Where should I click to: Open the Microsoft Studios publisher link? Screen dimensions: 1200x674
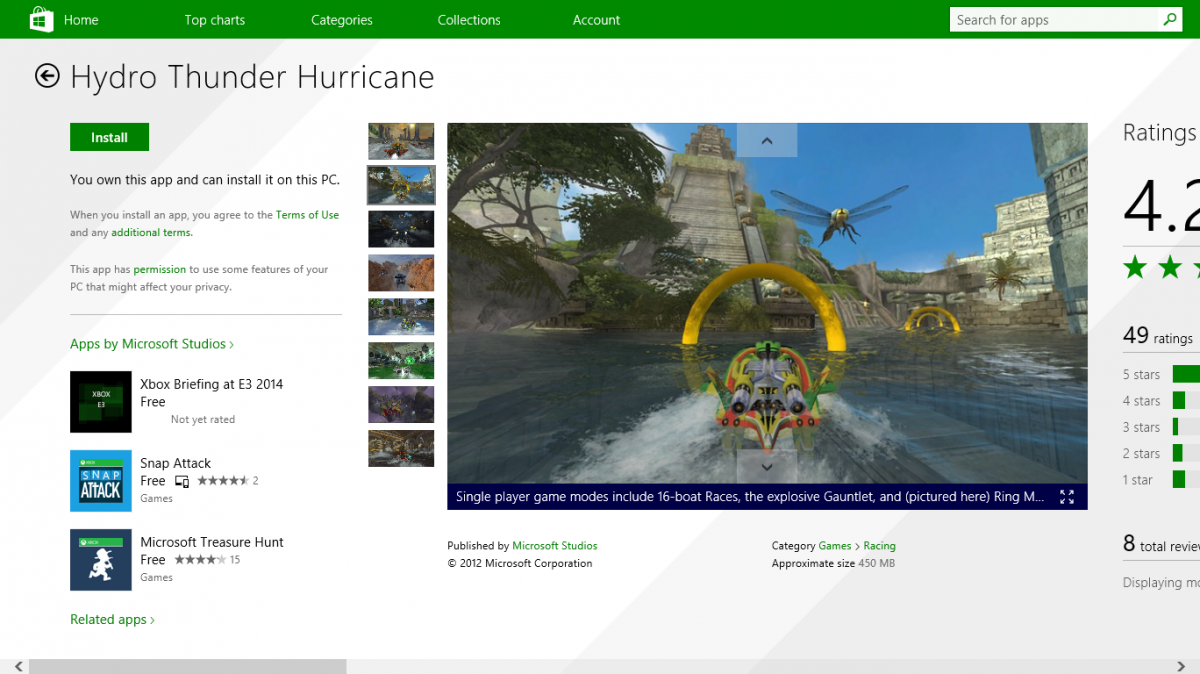click(555, 546)
